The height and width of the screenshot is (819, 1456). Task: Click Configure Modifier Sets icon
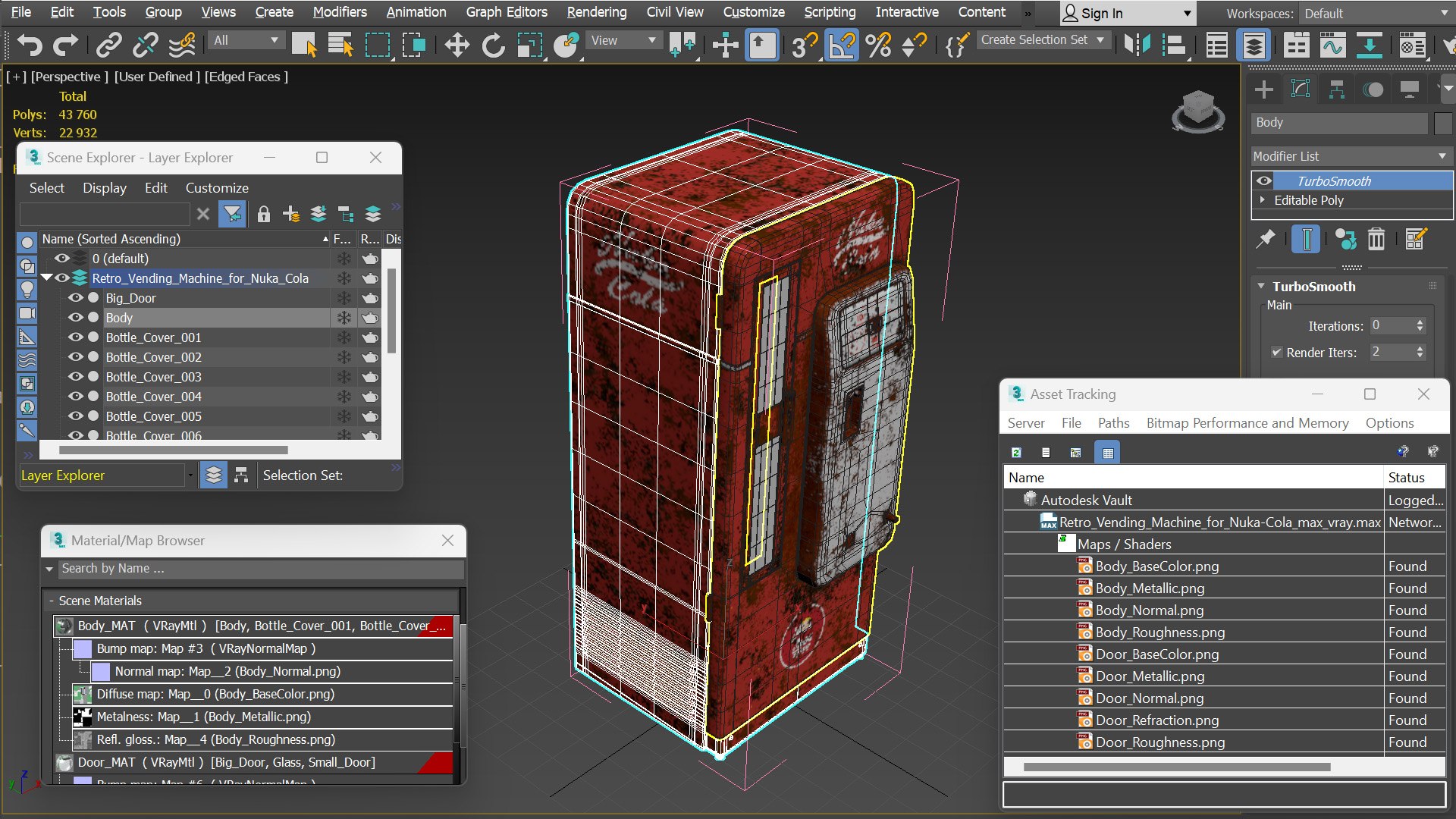(x=1416, y=240)
